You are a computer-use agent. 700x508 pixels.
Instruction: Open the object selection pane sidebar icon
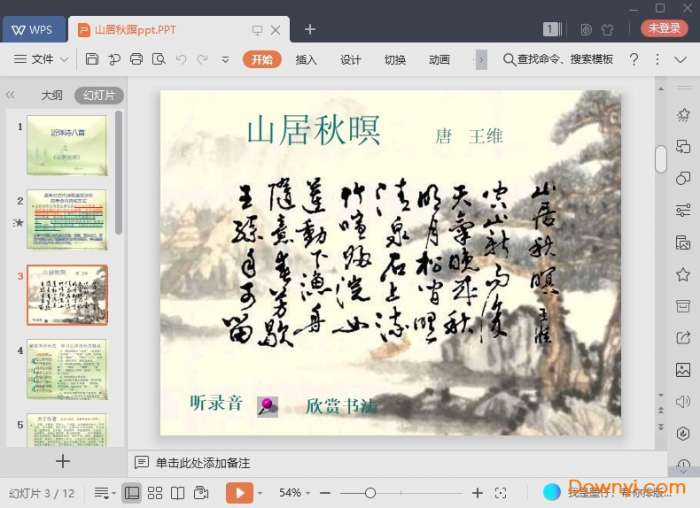pyautogui.click(x=683, y=146)
